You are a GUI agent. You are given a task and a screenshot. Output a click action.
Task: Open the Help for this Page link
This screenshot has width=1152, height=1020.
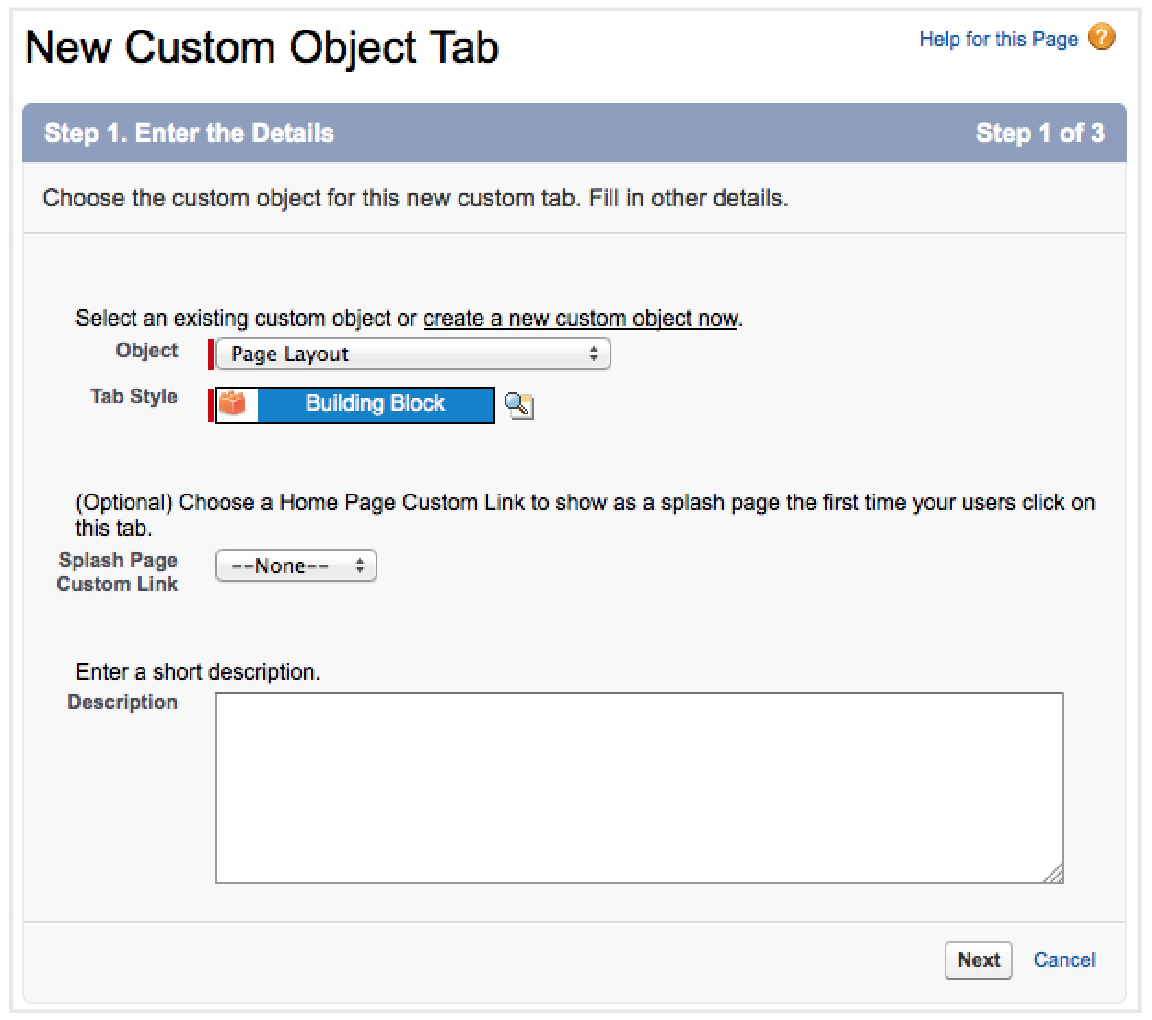998,39
